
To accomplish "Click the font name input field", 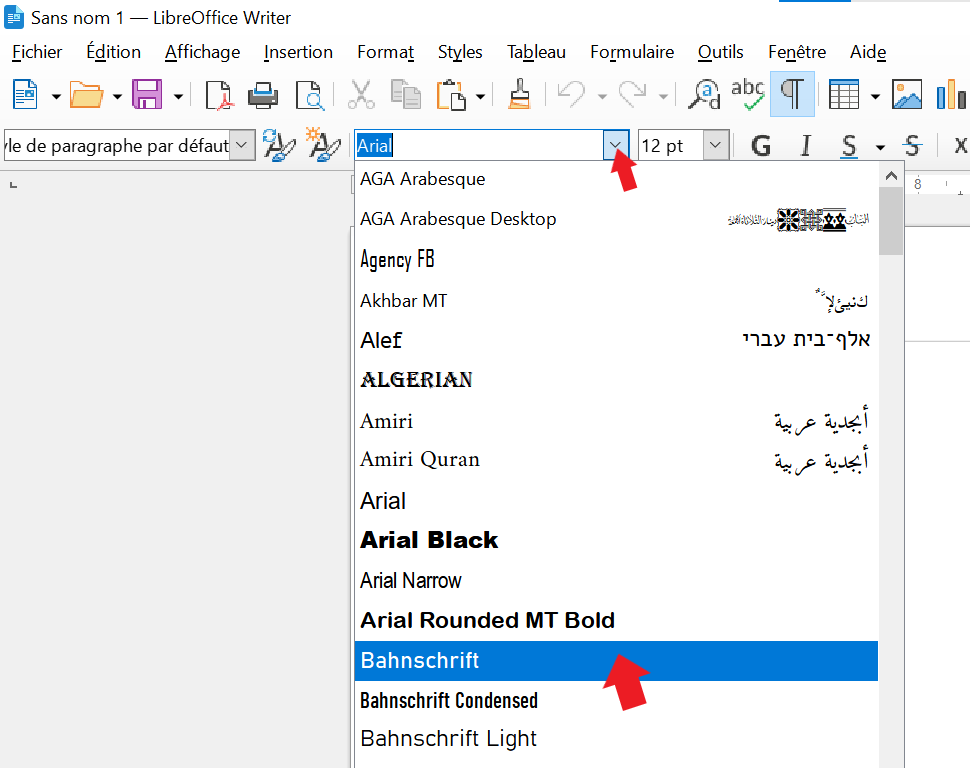I will (478, 146).
